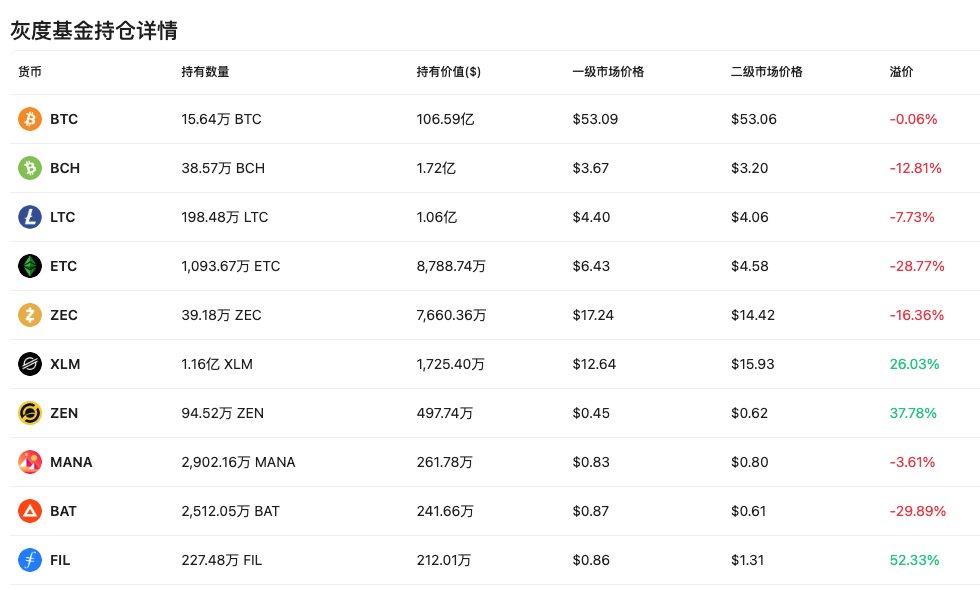
Task: Open the BTC currency name link
Action: 64,119
